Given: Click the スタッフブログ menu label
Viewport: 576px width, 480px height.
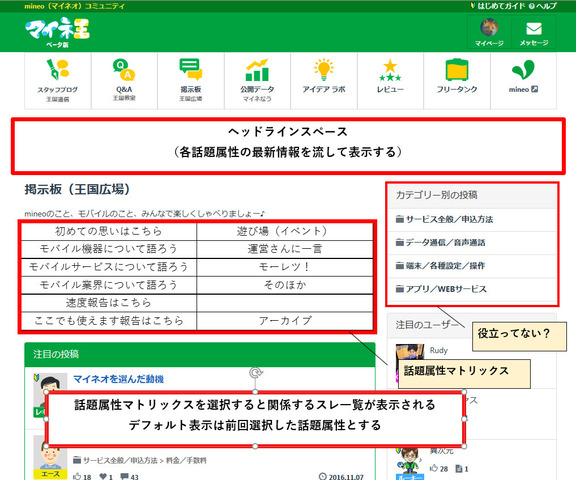Looking at the screenshot, I should [57, 89].
